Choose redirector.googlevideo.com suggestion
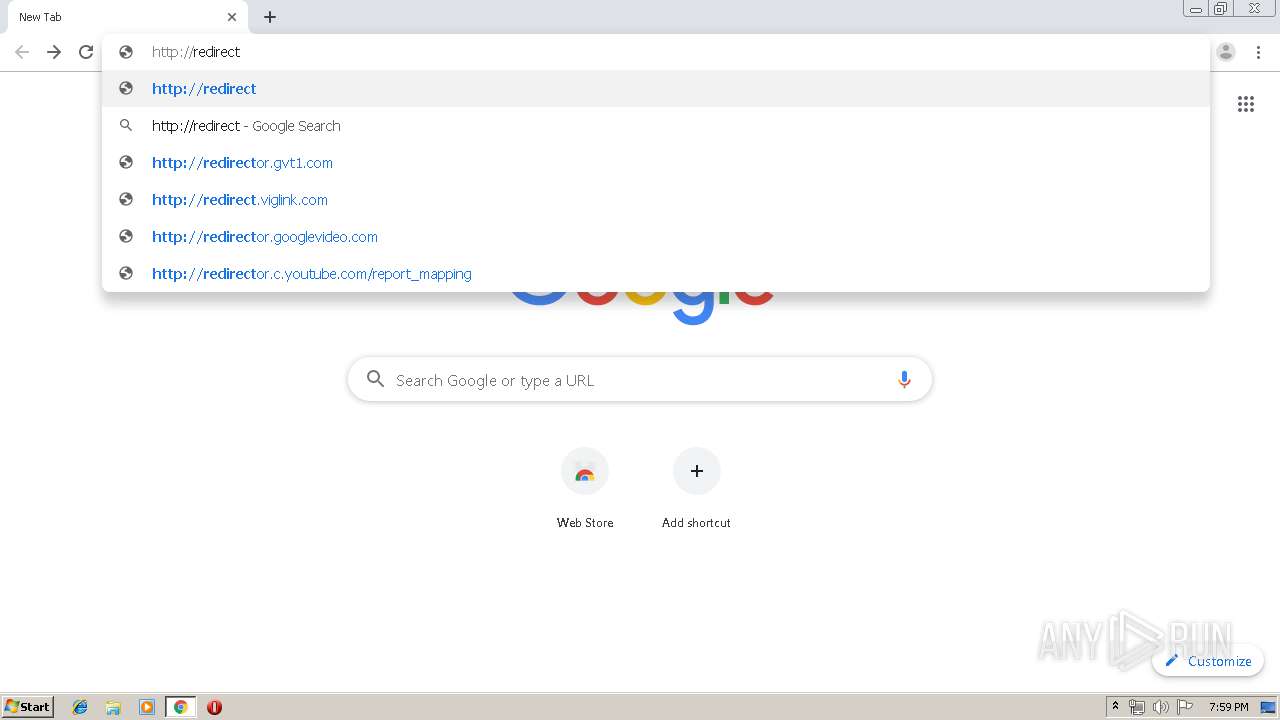 pyautogui.click(x=656, y=236)
